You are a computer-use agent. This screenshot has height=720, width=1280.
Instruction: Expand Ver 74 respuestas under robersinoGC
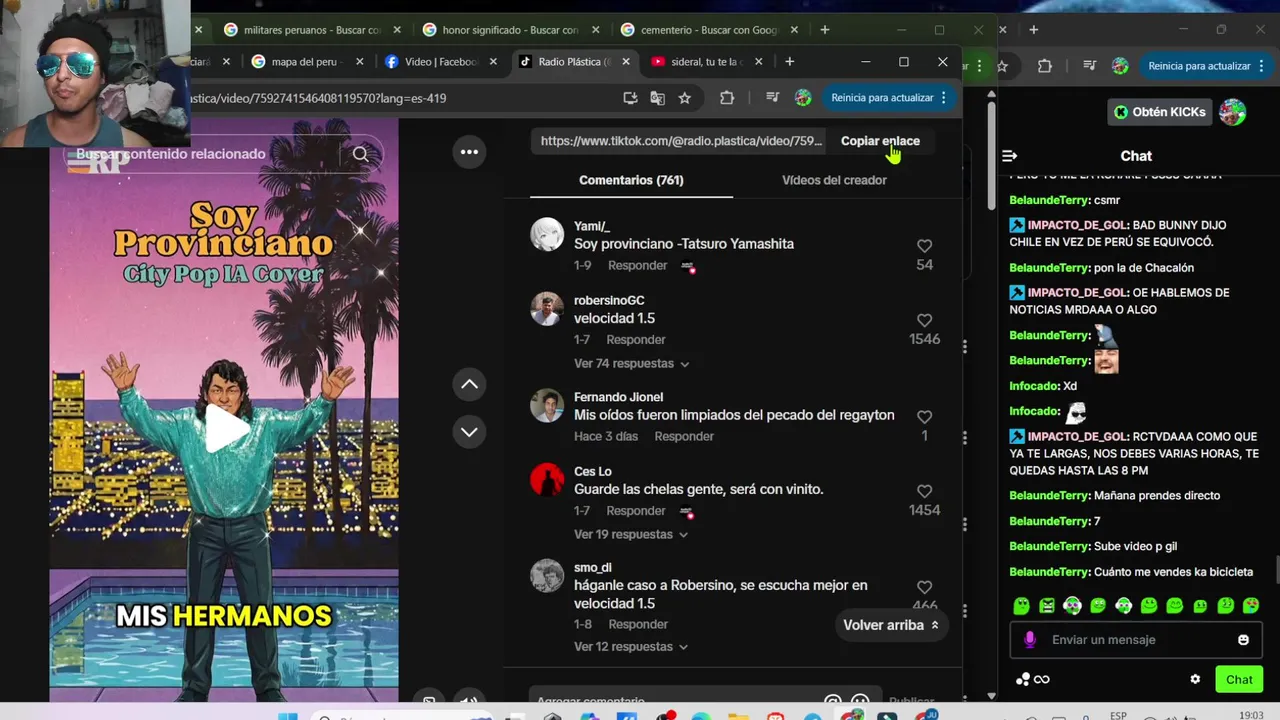(x=631, y=363)
